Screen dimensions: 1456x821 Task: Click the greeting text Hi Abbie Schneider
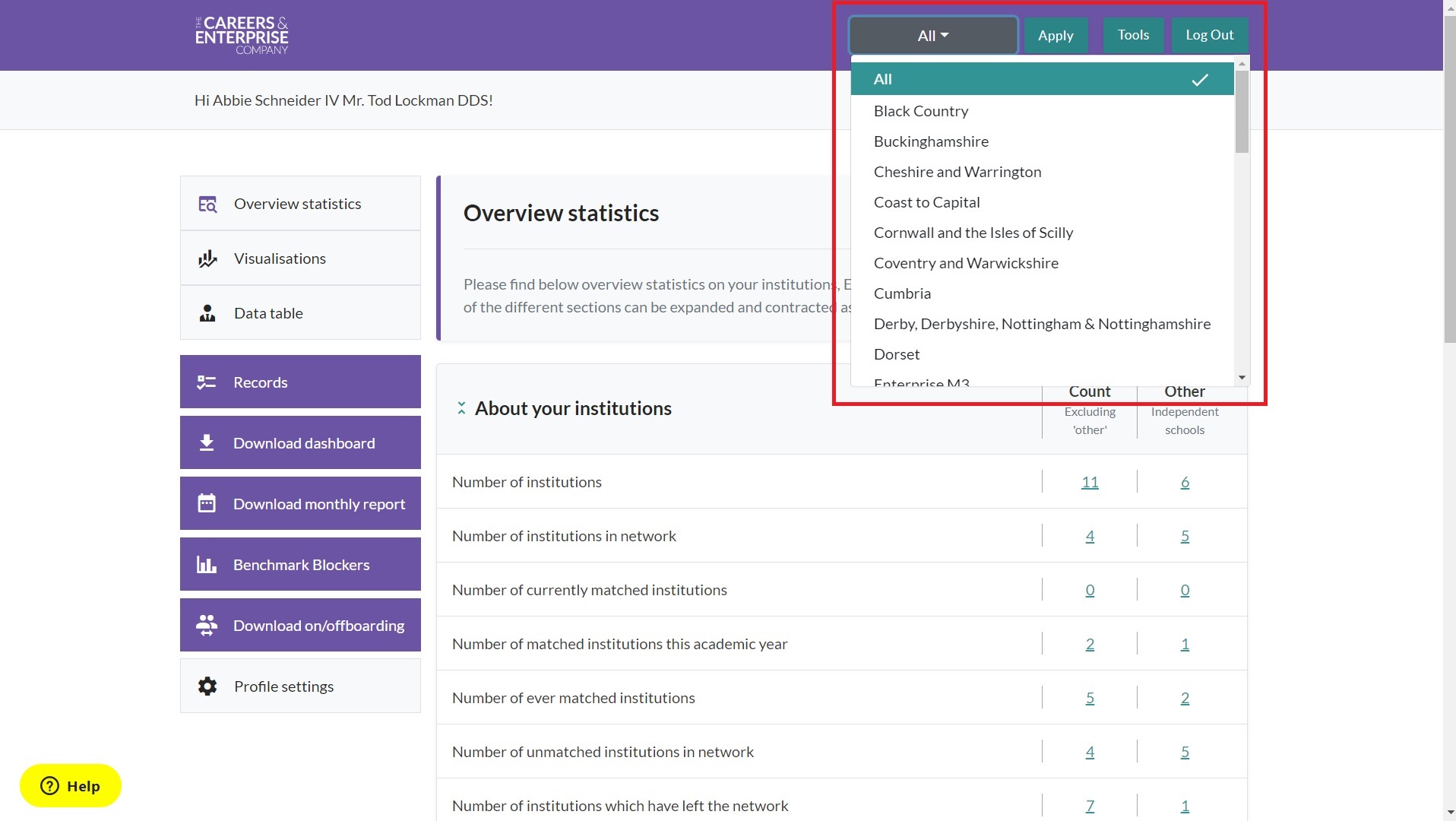[343, 100]
